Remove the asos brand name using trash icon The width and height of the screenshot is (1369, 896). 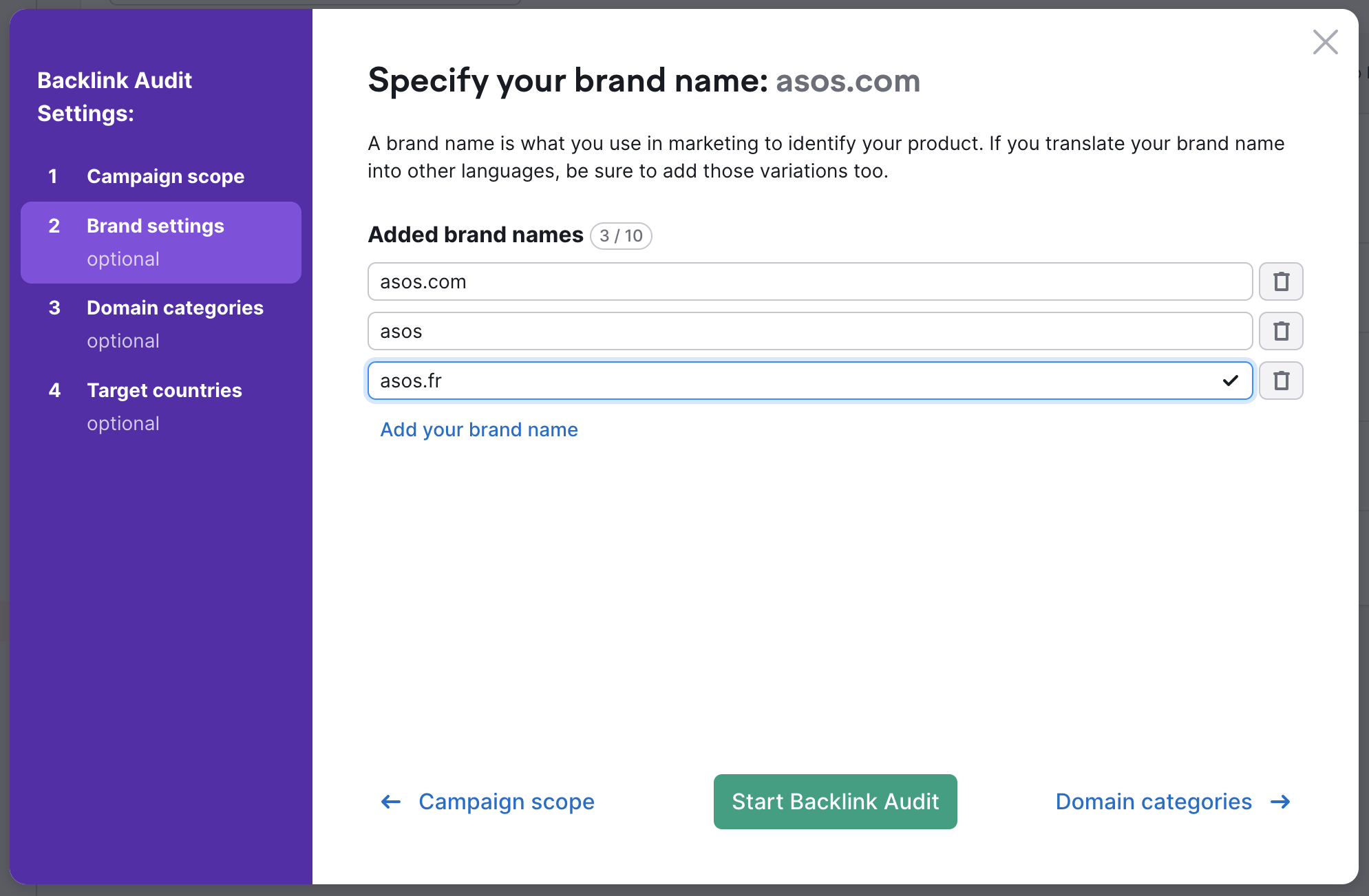tap(1280, 331)
